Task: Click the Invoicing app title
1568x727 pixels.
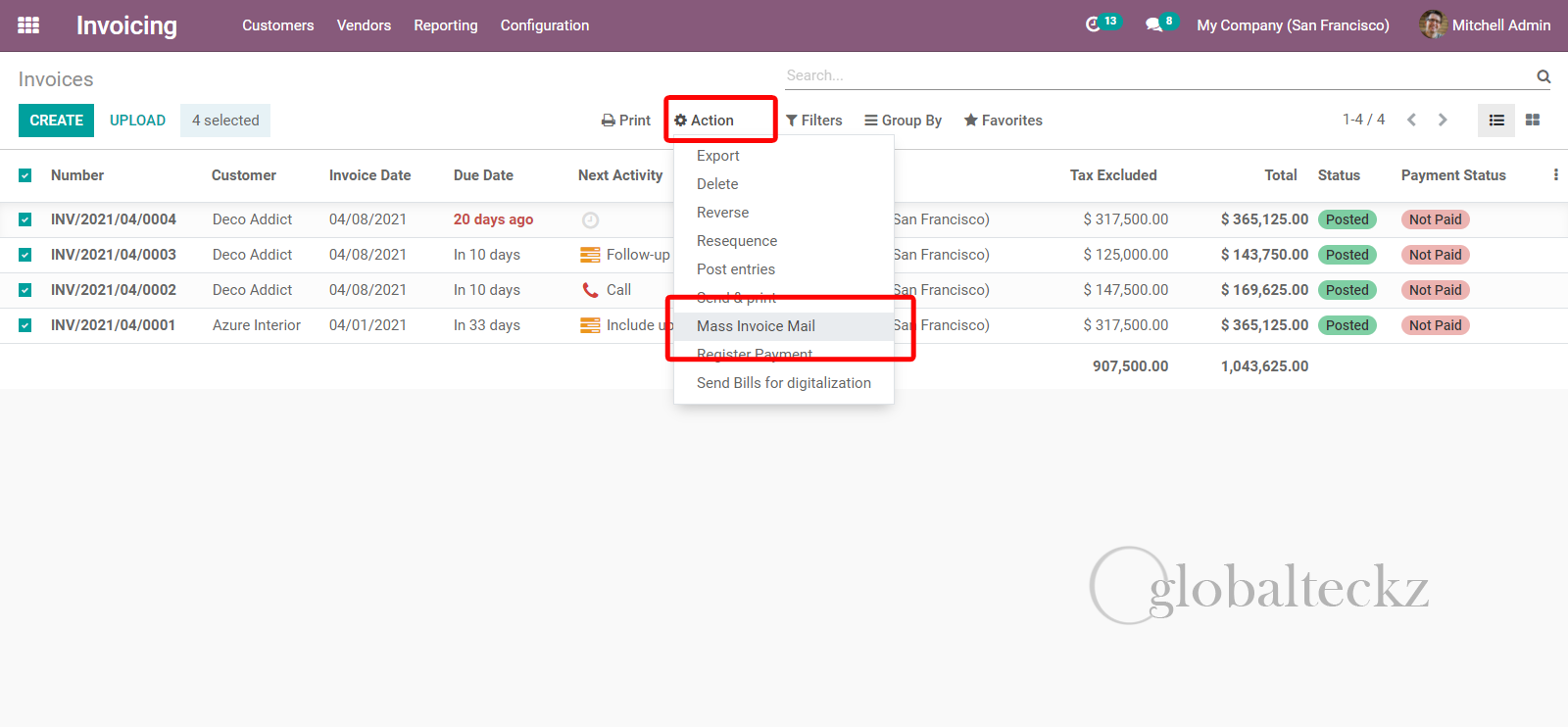Action: tap(126, 25)
